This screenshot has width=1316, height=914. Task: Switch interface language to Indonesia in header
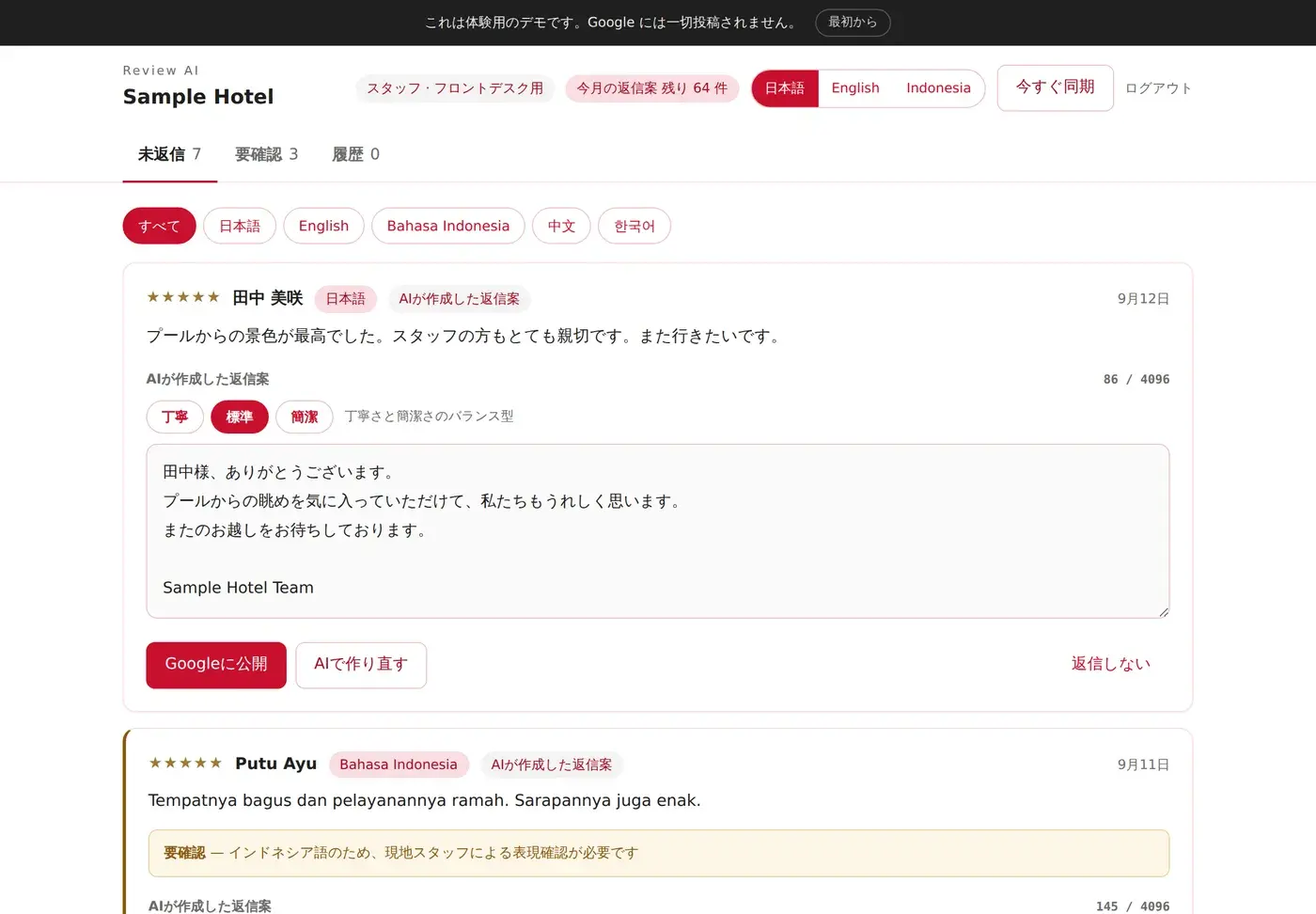(x=938, y=88)
